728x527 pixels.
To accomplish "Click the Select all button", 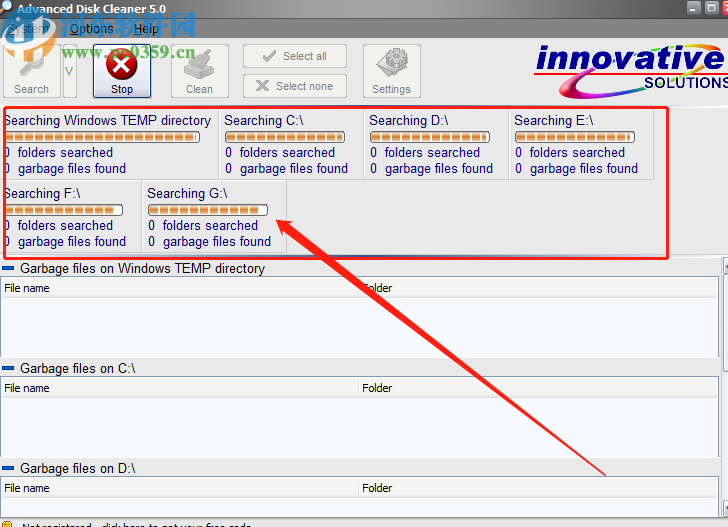I will (295, 56).
